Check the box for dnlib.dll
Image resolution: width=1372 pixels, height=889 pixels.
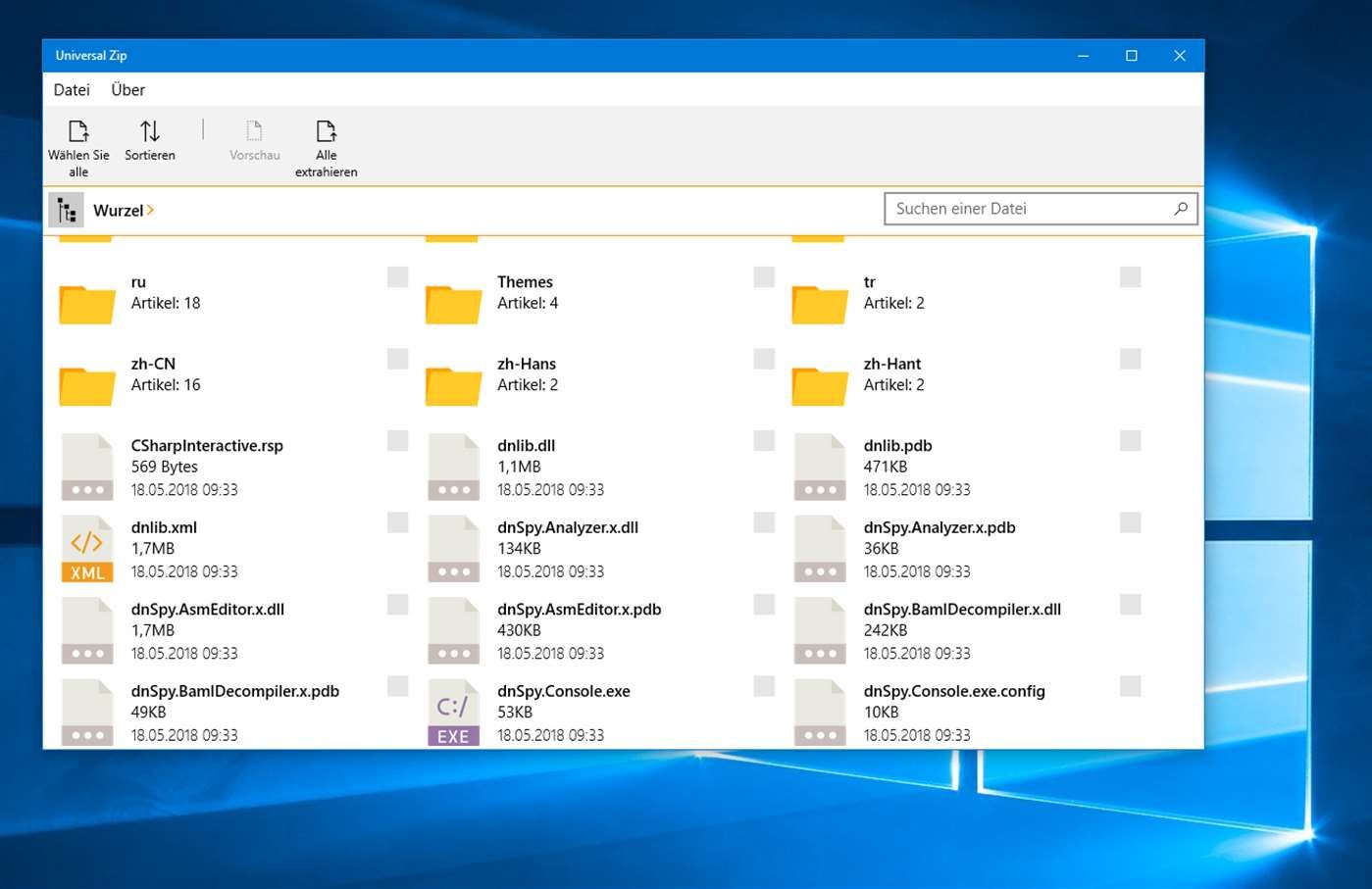[x=764, y=441]
